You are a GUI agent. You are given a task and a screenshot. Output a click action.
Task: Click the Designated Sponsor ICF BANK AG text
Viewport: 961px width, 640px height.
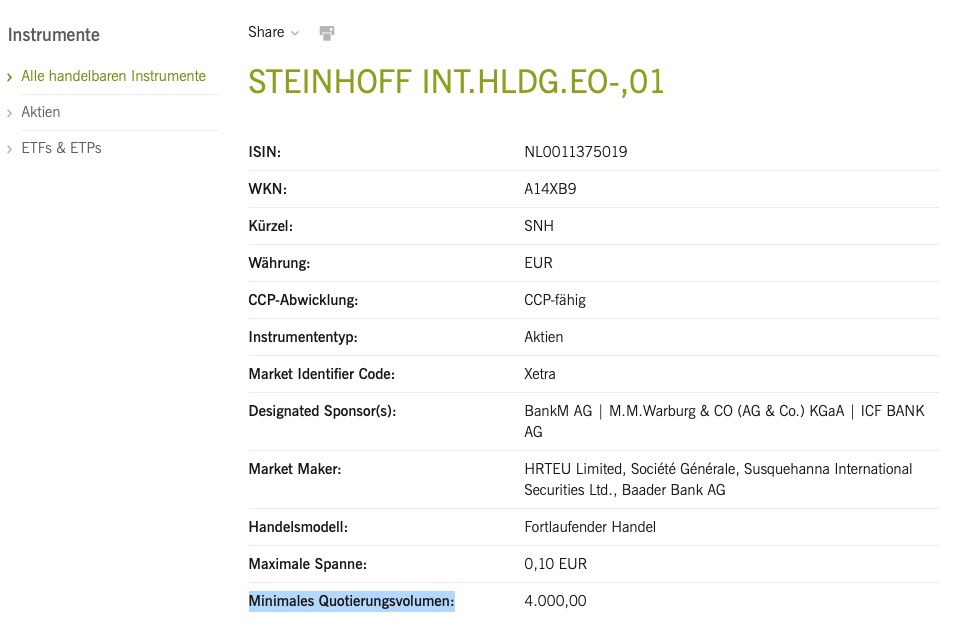point(888,411)
